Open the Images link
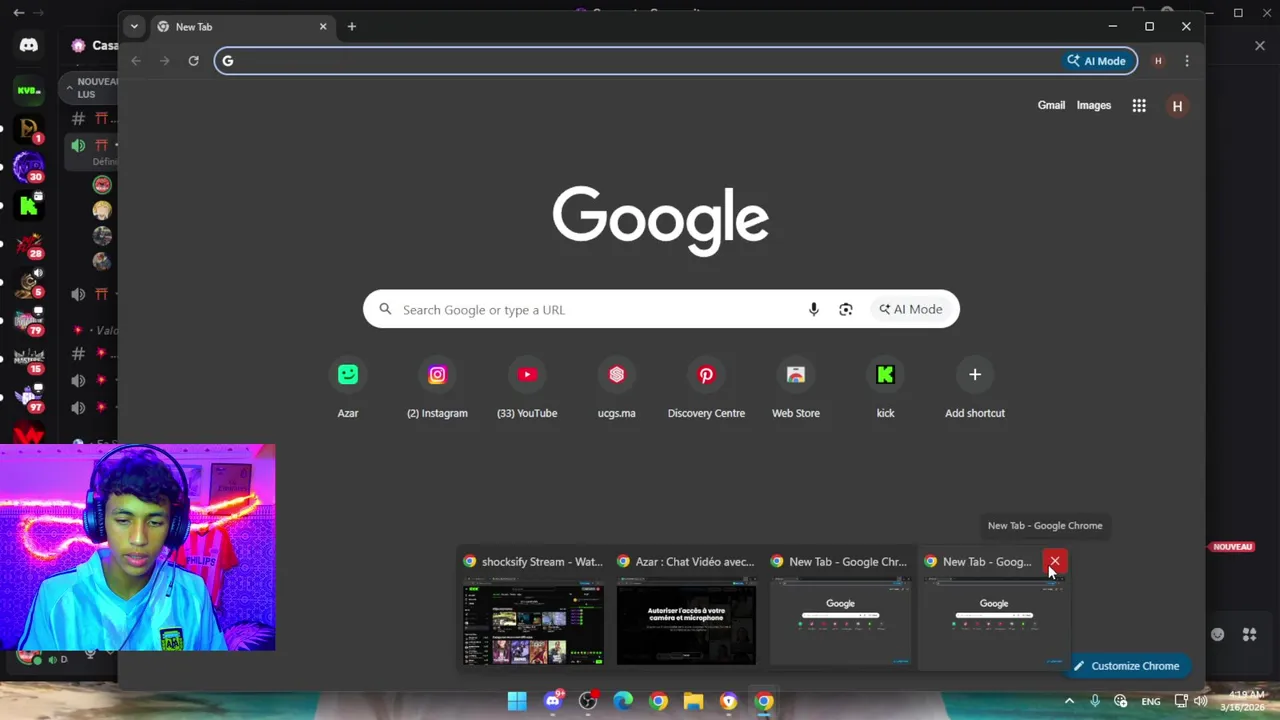Image resolution: width=1280 pixels, height=720 pixels. tap(1094, 105)
